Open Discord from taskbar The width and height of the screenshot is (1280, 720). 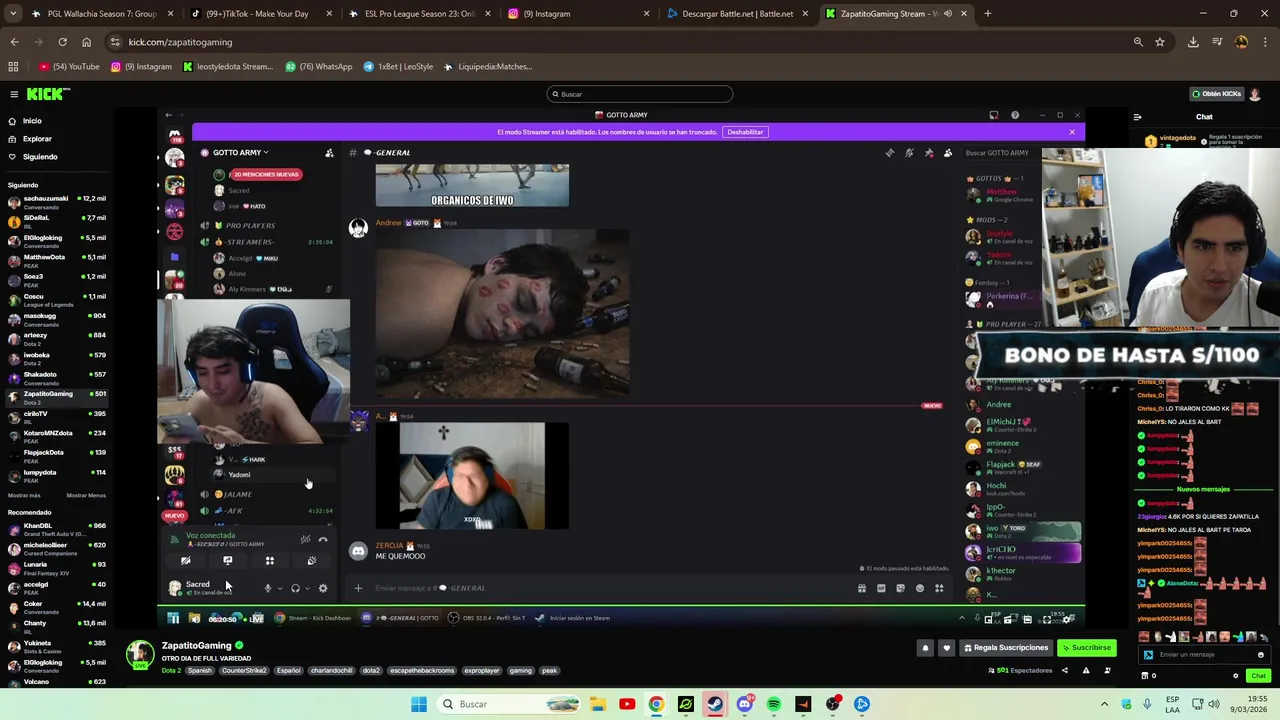coord(744,704)
